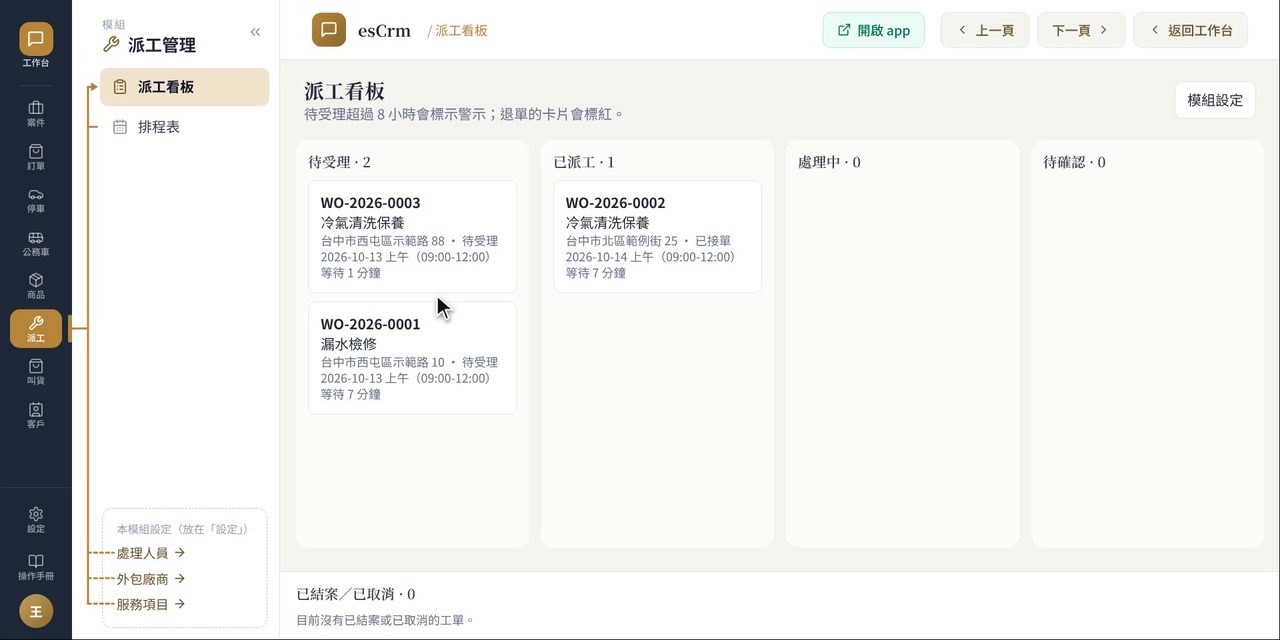Screen dimensions: 1280x640
Task: Click the esCrm app name
Action: [384, 30]
